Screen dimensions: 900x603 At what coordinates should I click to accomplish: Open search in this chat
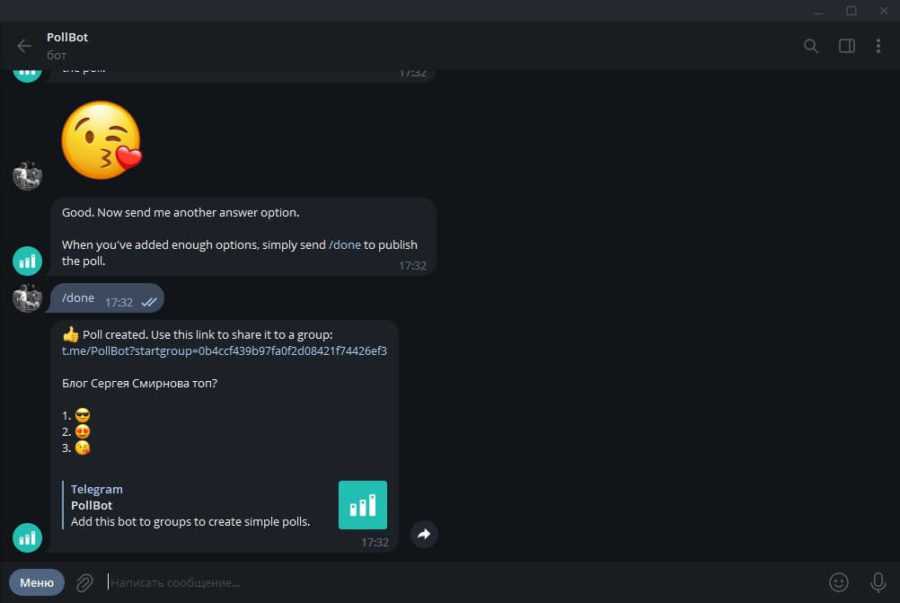pyautogui.click(x=811, y=46)
